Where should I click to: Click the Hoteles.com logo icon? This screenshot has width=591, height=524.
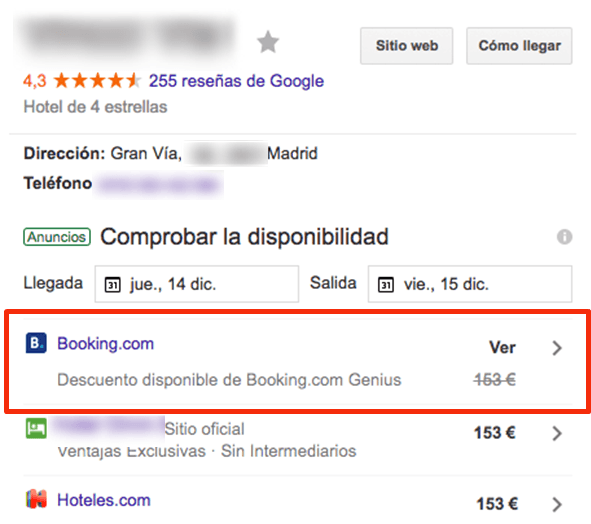(x=36, y=499)
